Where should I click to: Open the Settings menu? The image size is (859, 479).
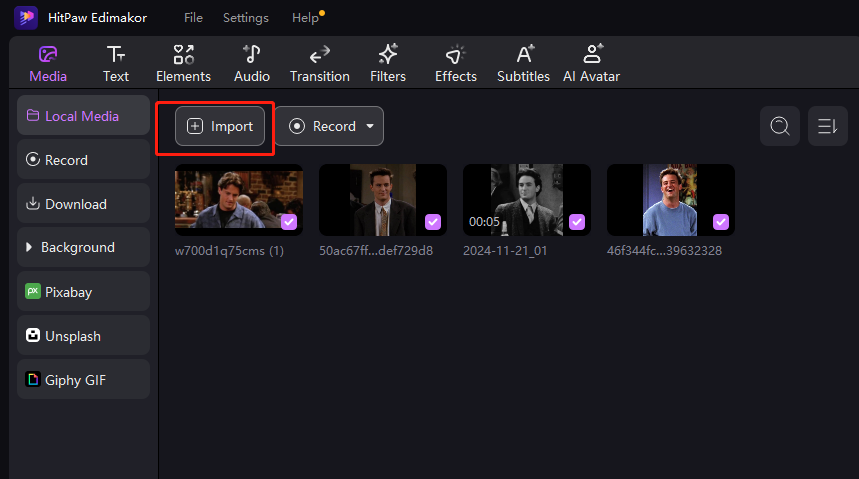pos(246,18)
